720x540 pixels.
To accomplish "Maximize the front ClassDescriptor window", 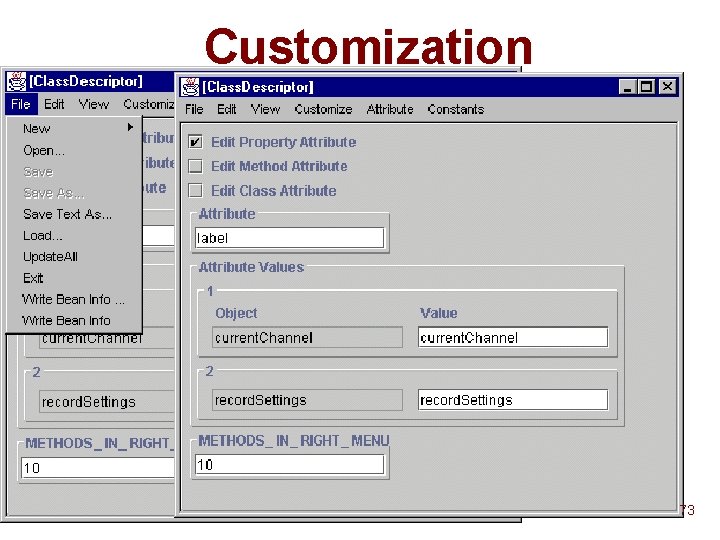I will click(647, 87).
